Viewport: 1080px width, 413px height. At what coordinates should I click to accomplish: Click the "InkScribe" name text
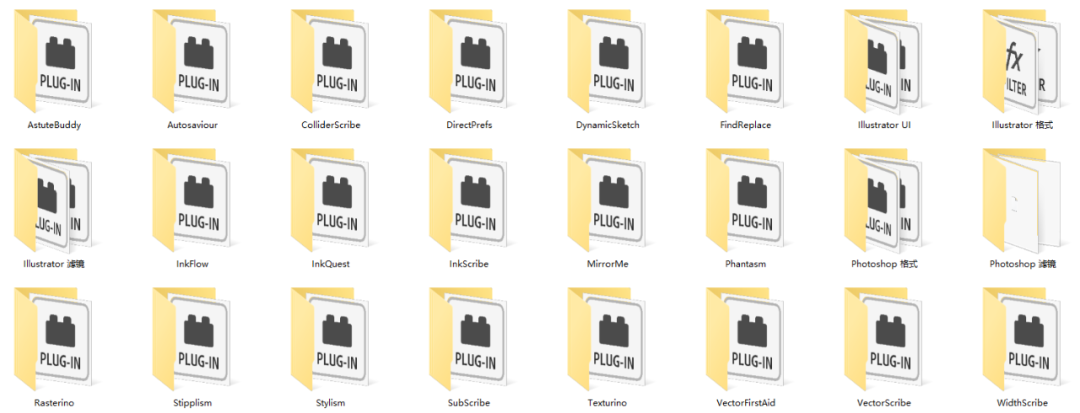[469, 264]
